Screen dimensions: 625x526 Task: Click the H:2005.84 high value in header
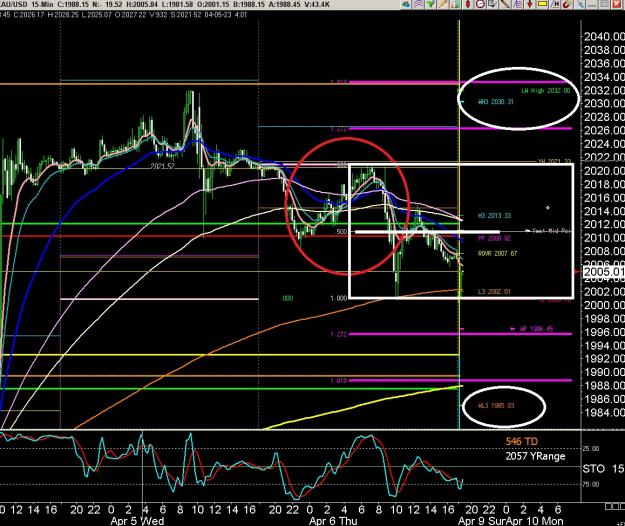(x=142, y=5)
